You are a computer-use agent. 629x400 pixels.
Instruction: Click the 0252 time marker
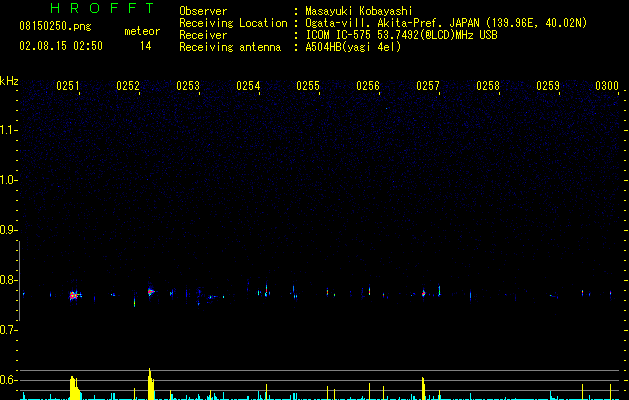point(128,86)
